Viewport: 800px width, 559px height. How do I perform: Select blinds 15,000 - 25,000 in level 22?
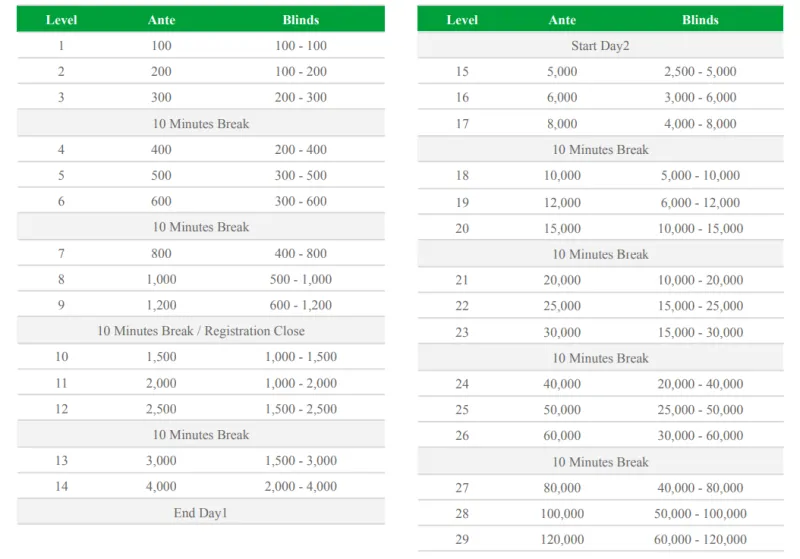click(700, 306)
